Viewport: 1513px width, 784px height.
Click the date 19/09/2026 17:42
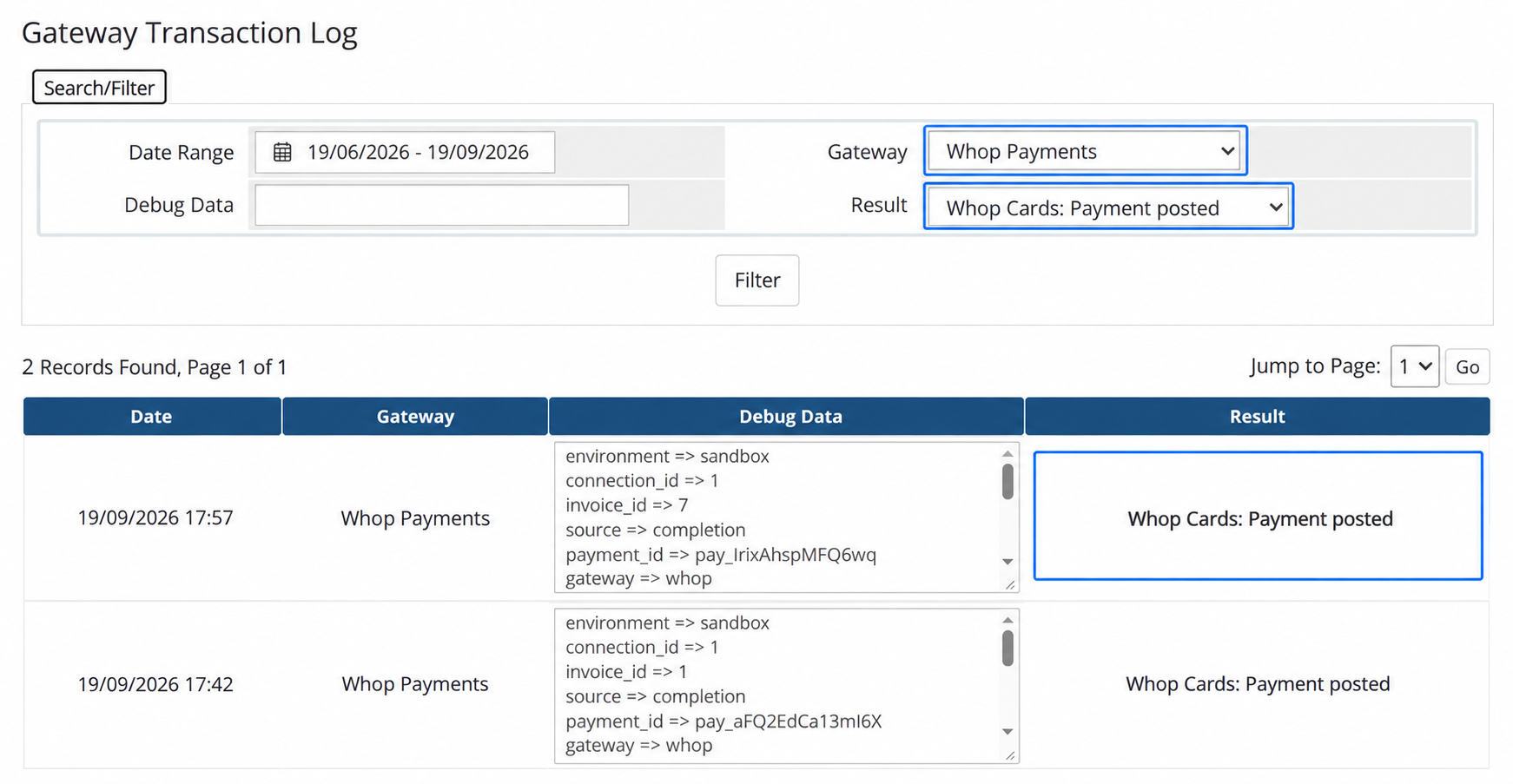click(155, 684)
